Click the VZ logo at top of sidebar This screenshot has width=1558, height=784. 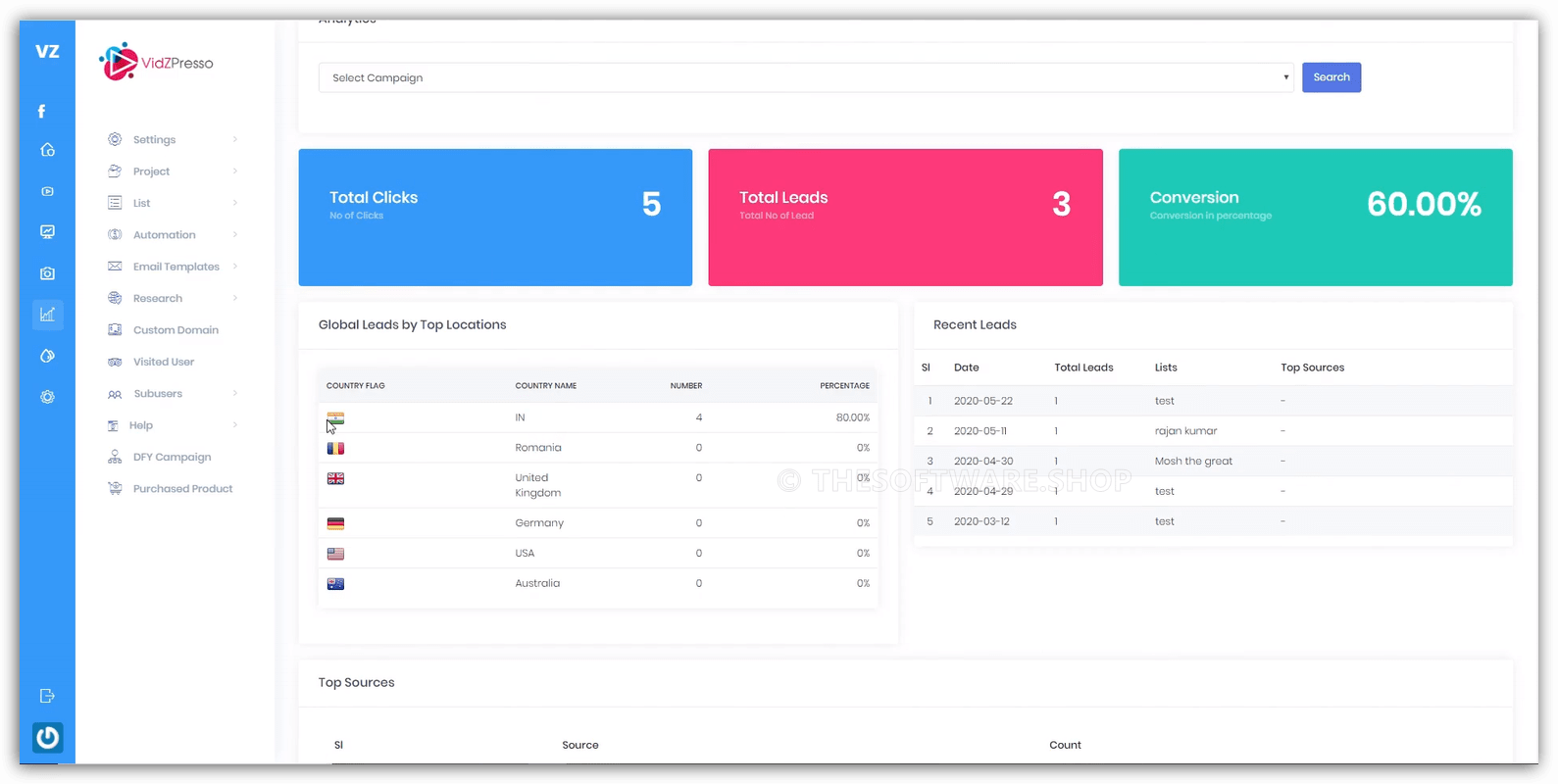pos(47,52)
